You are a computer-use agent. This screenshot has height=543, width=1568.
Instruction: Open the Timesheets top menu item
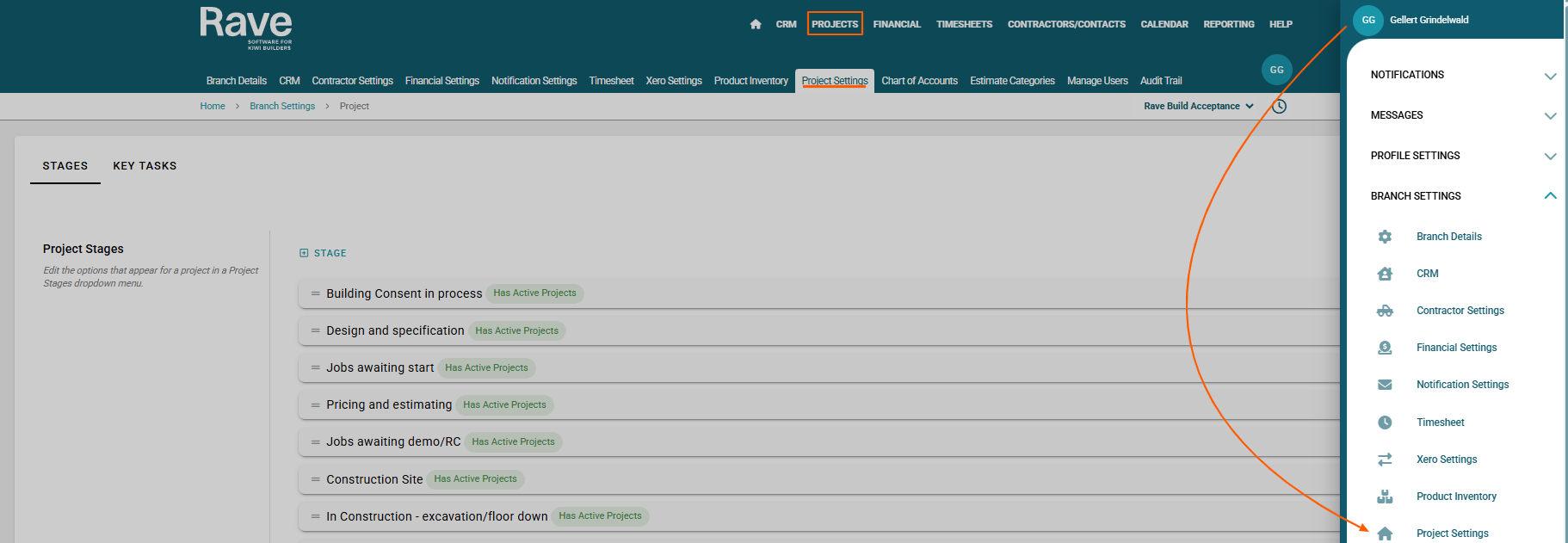(x=964, y=24)
